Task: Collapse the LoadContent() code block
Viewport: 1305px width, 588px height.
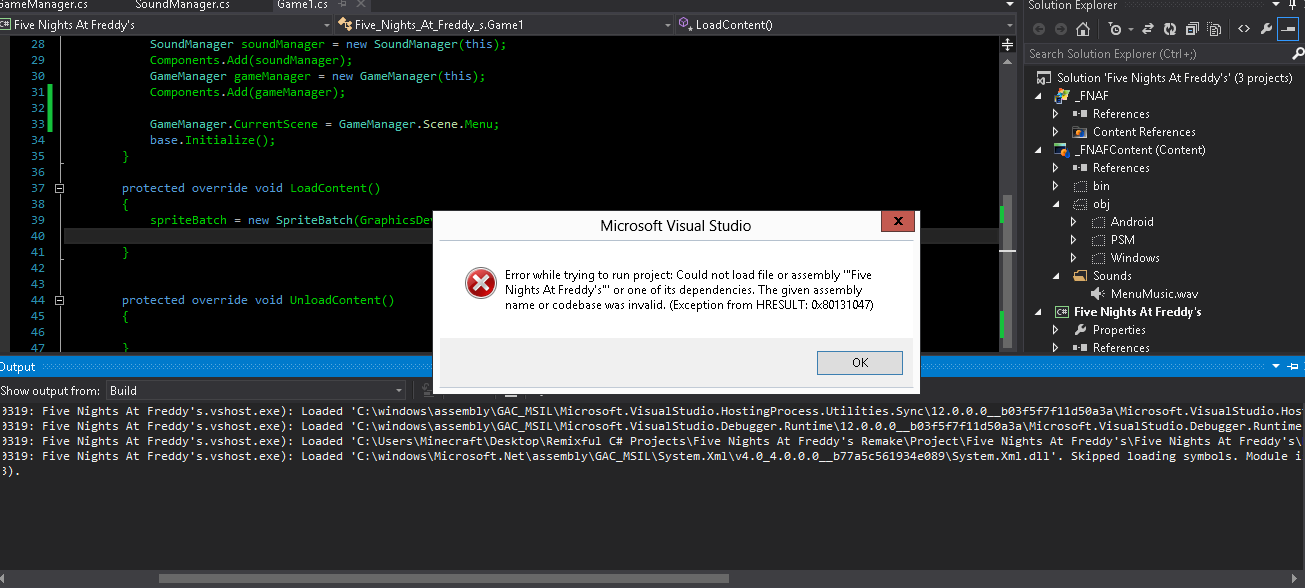Action: [x=59, y=188]
